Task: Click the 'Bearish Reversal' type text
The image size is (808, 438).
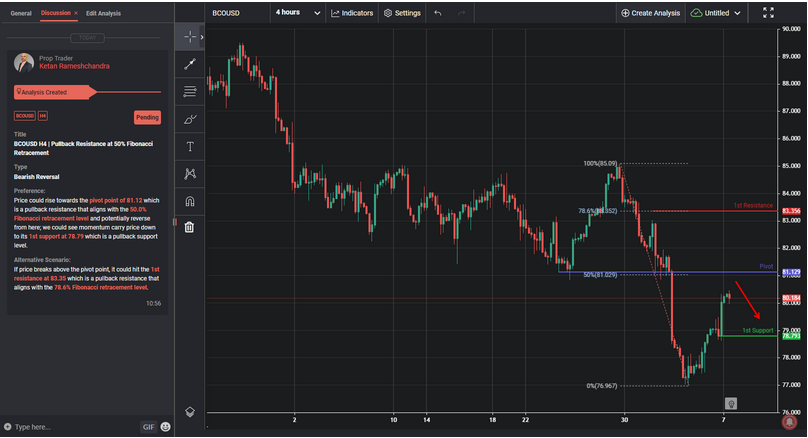Action: click(37, 177)
